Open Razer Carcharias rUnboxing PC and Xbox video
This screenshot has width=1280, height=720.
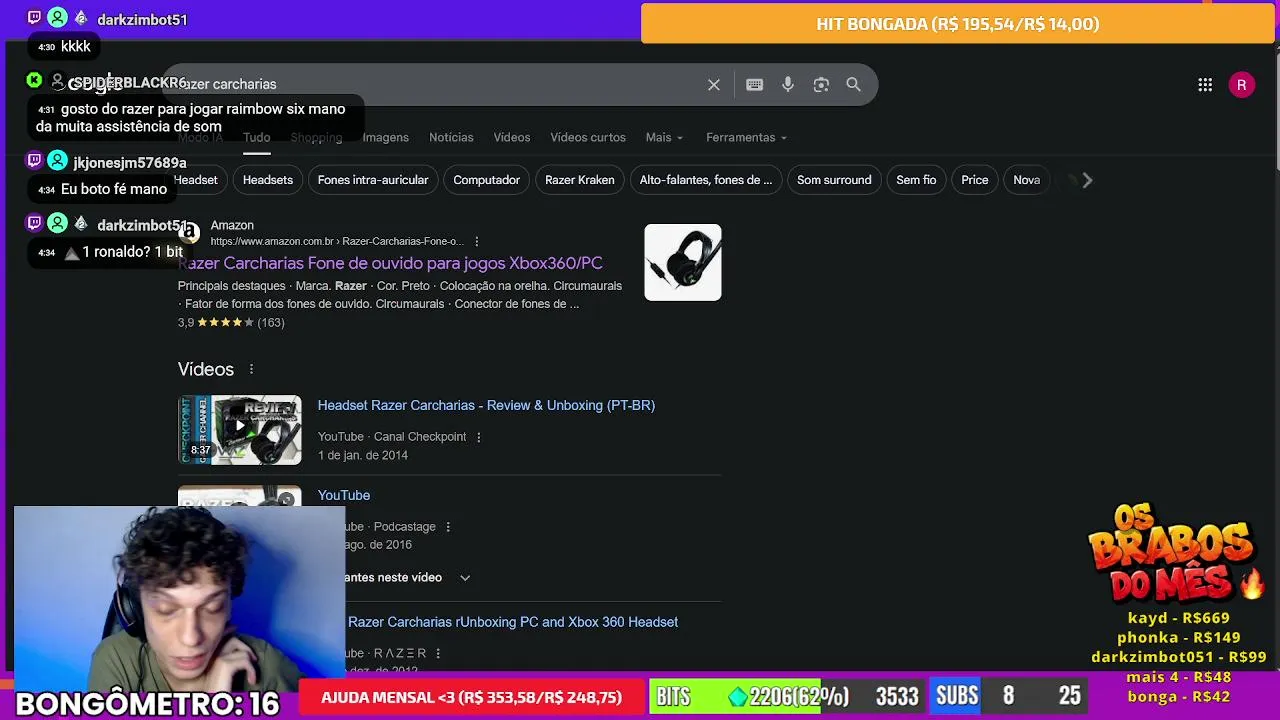pyautogui.click(x=513, y=622)
